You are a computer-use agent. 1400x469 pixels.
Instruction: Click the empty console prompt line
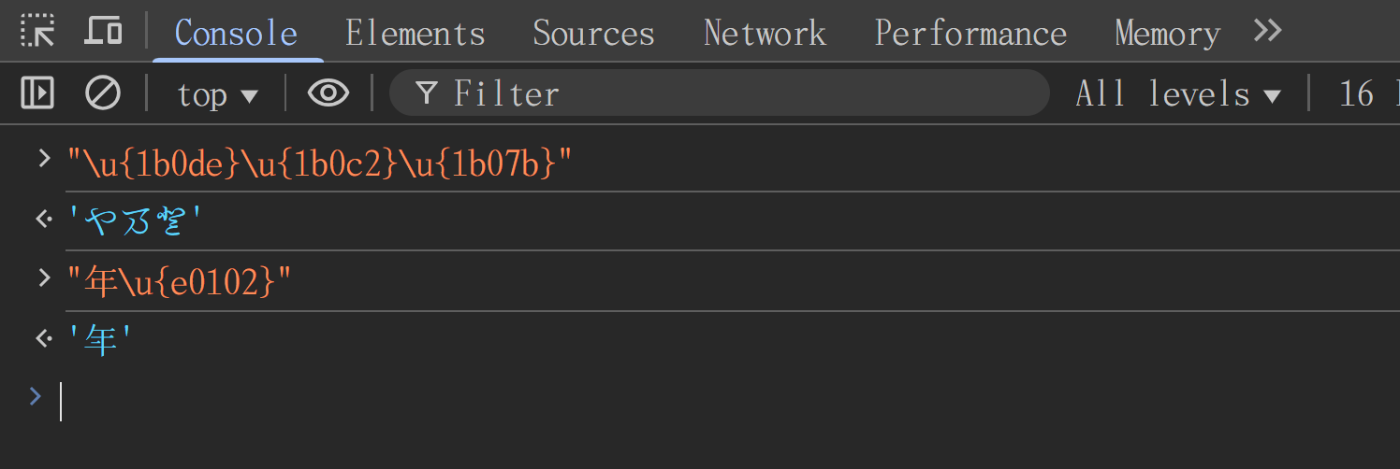click(x=700, y=400)
